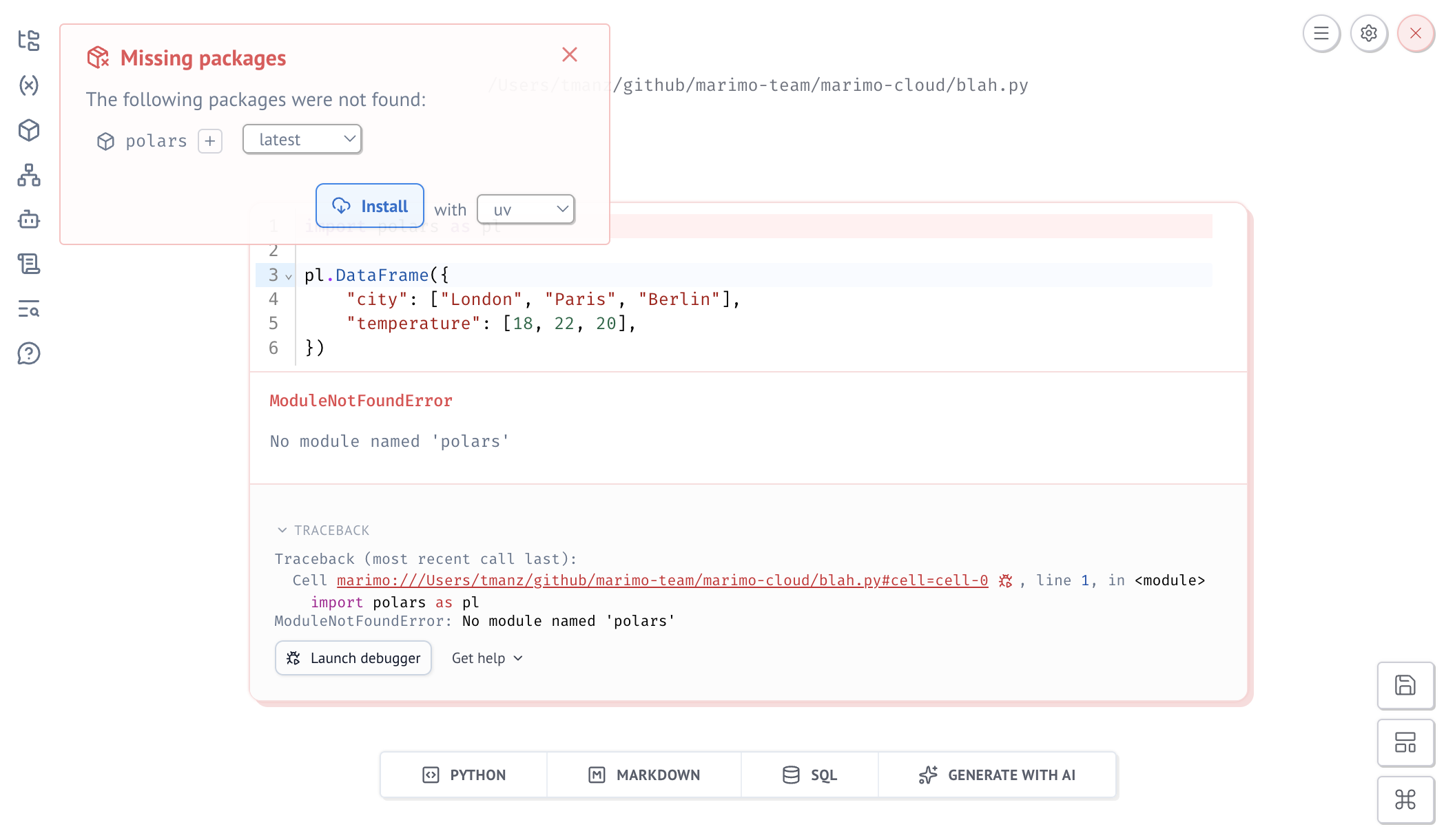This screenshot has height=840, width=1455.
Task: Click the red shutdown X button
Action: (x=1416, y=33)
